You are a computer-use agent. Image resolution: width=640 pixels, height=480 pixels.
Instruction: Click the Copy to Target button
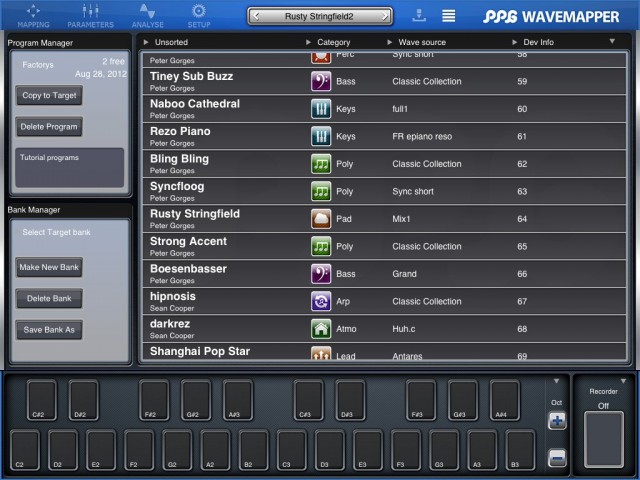50,96
